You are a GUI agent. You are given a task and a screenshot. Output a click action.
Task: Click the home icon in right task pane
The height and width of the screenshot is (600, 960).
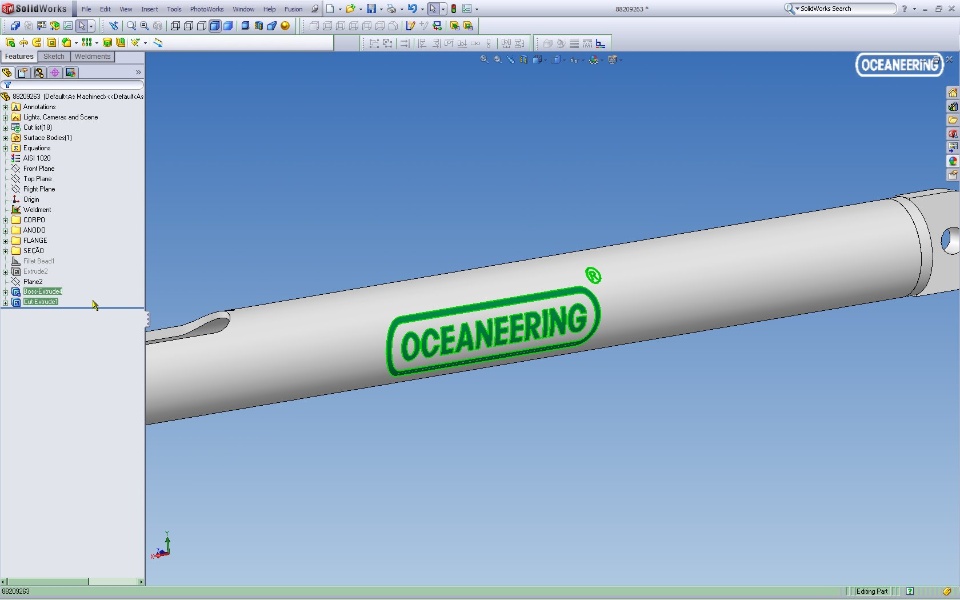click(953, 92)
